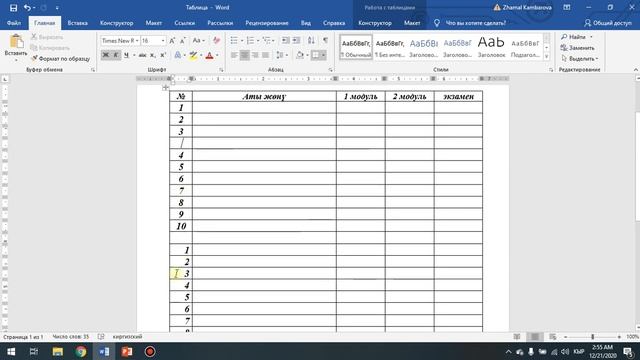This screenshot has width=640, height=360.
Task: Open Windows Start menu
Action: click(x=11, y=351)
